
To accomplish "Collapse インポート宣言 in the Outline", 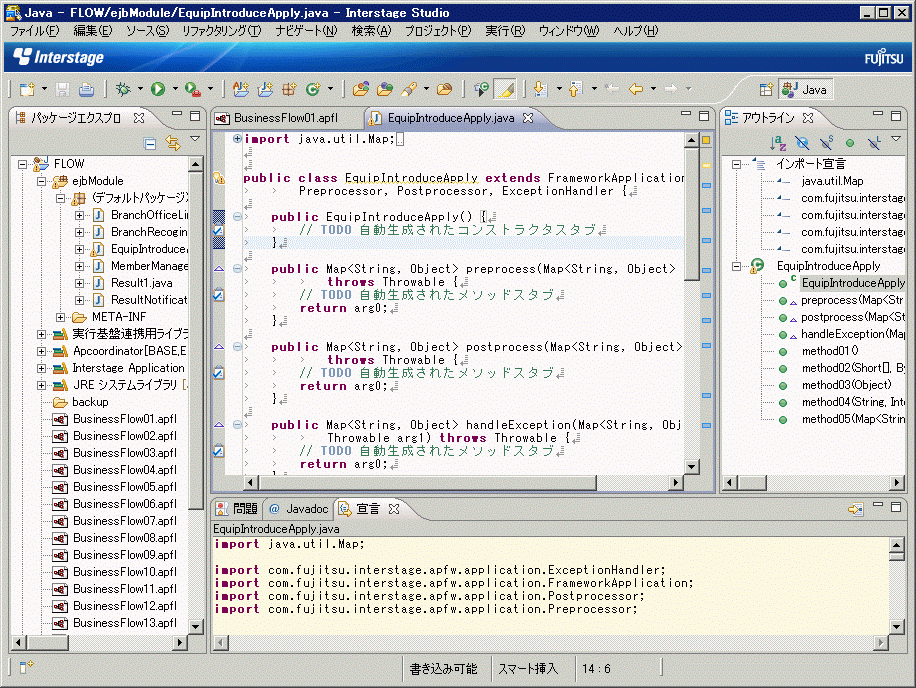I will (737, 165).
